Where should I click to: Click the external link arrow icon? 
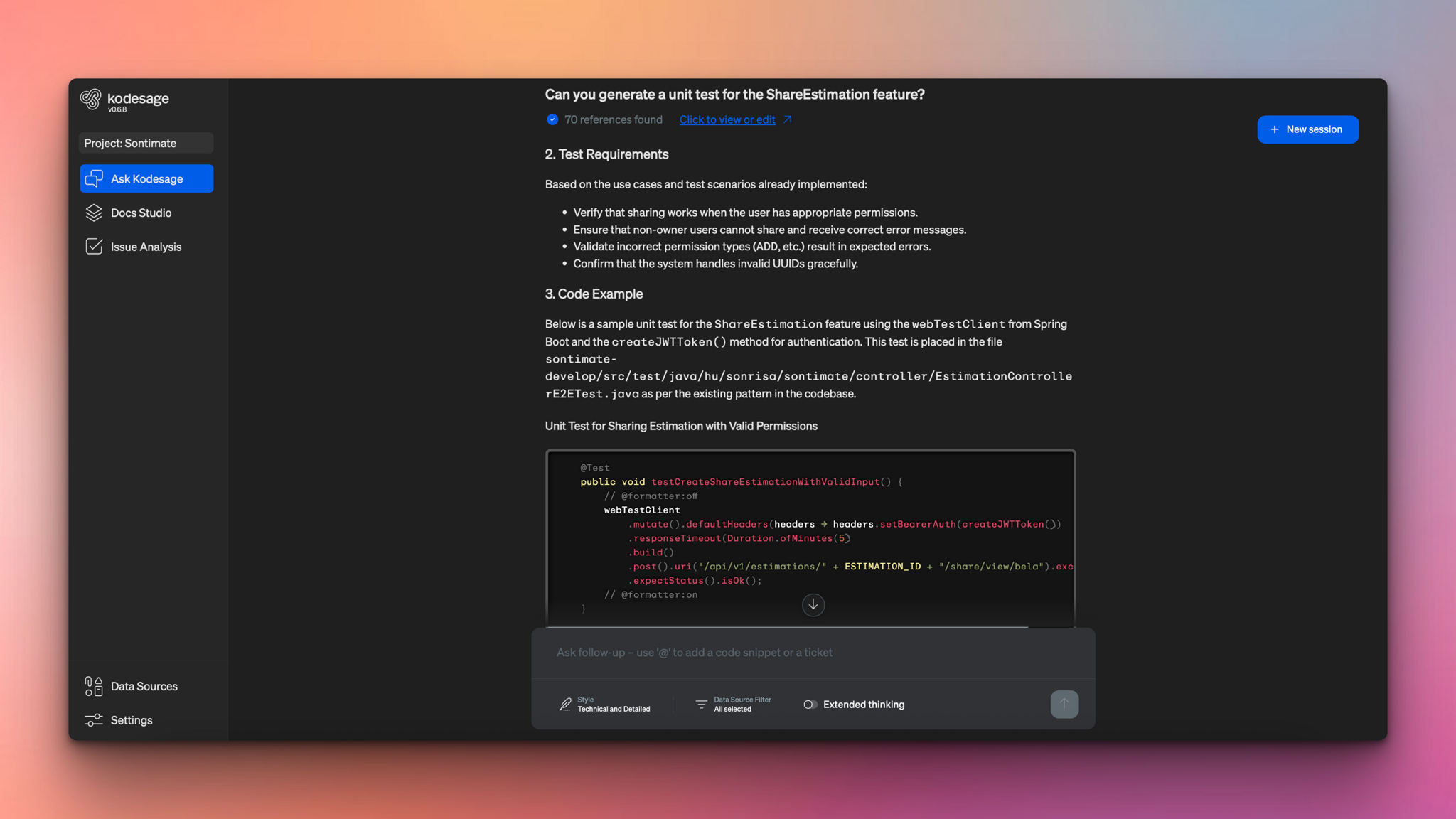pos(788,119)
